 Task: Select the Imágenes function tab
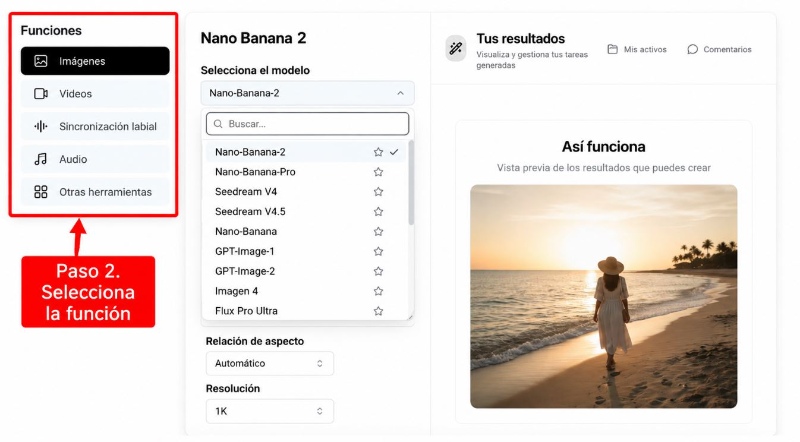point(95,61)
